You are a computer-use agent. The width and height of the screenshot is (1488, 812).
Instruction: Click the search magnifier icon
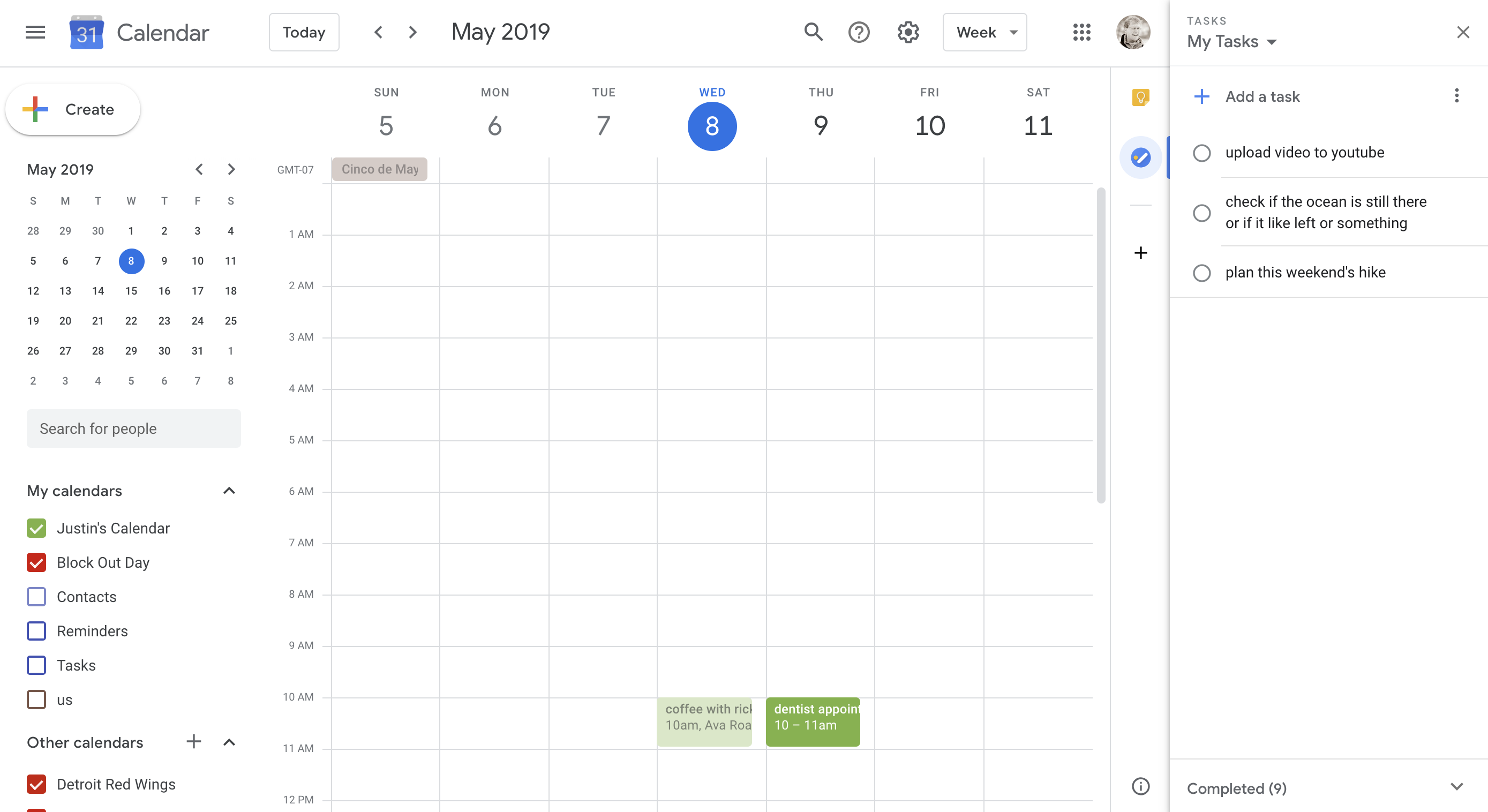tap(813, 32)
